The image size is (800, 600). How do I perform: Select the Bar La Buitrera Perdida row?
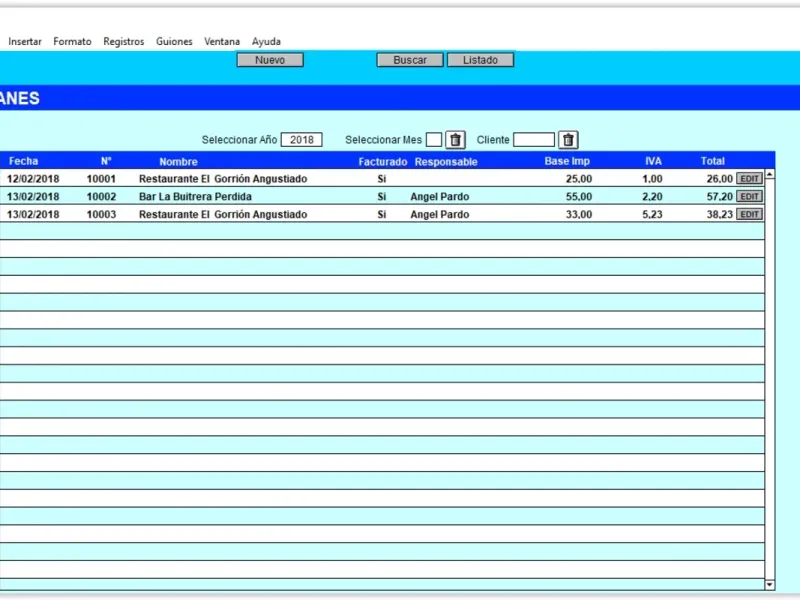click(x=195, y=197)
